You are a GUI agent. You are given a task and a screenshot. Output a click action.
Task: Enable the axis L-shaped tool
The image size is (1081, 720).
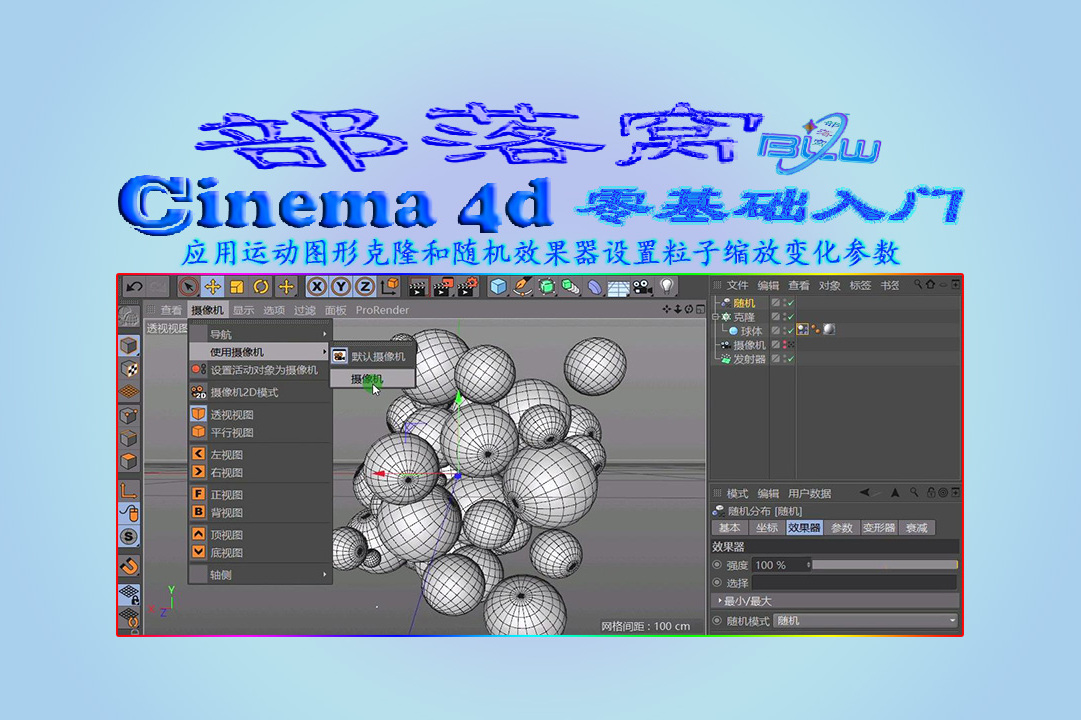129,491
